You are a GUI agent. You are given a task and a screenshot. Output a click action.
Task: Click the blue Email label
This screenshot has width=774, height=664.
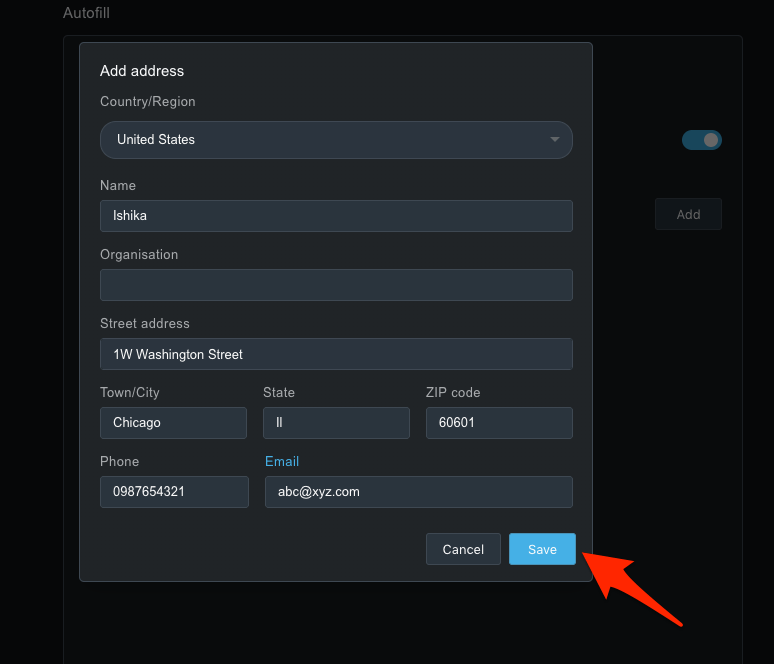(282, 461)
